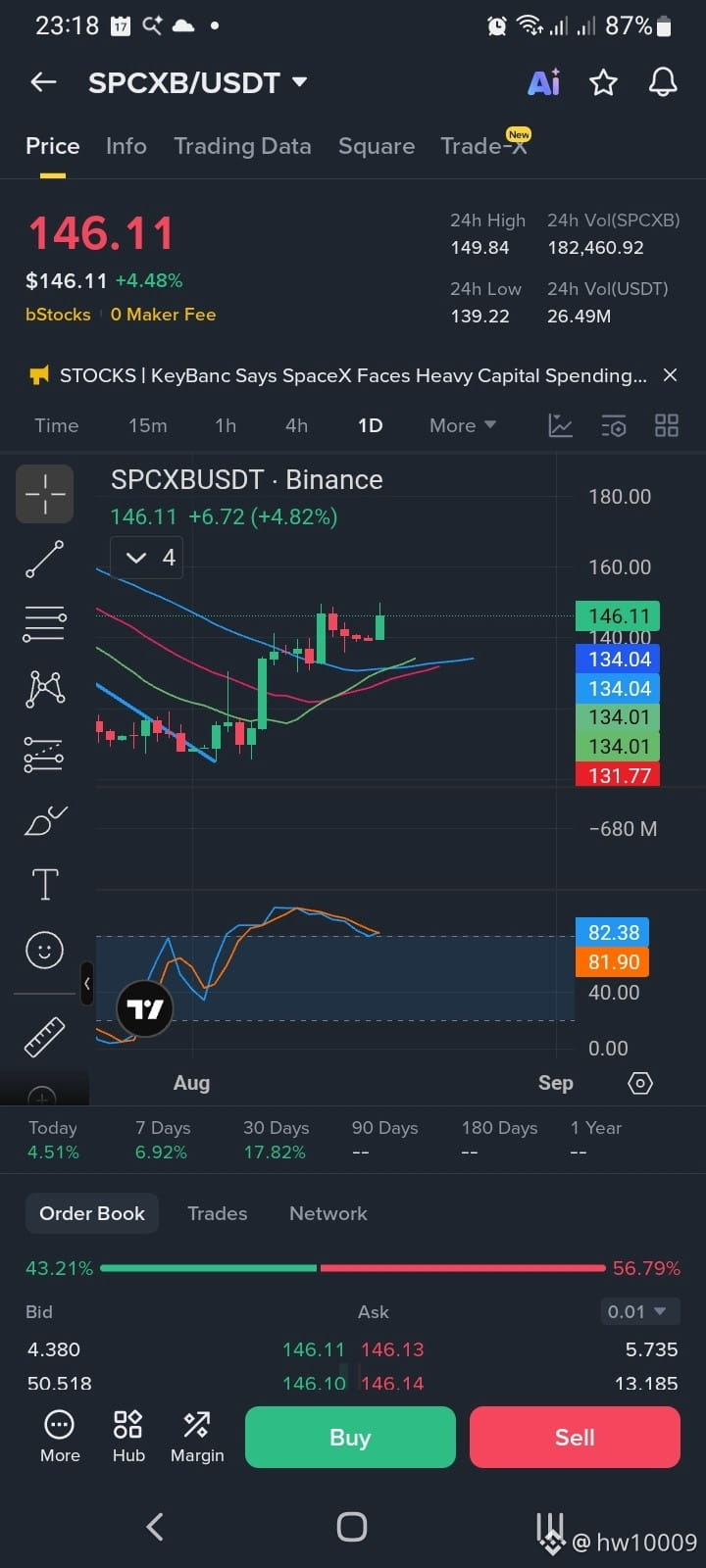The height and width of the screenshot is (1568, 706).
Task: Tap the 24h Vol(USDT) 26.49M value
Action: 580,317
